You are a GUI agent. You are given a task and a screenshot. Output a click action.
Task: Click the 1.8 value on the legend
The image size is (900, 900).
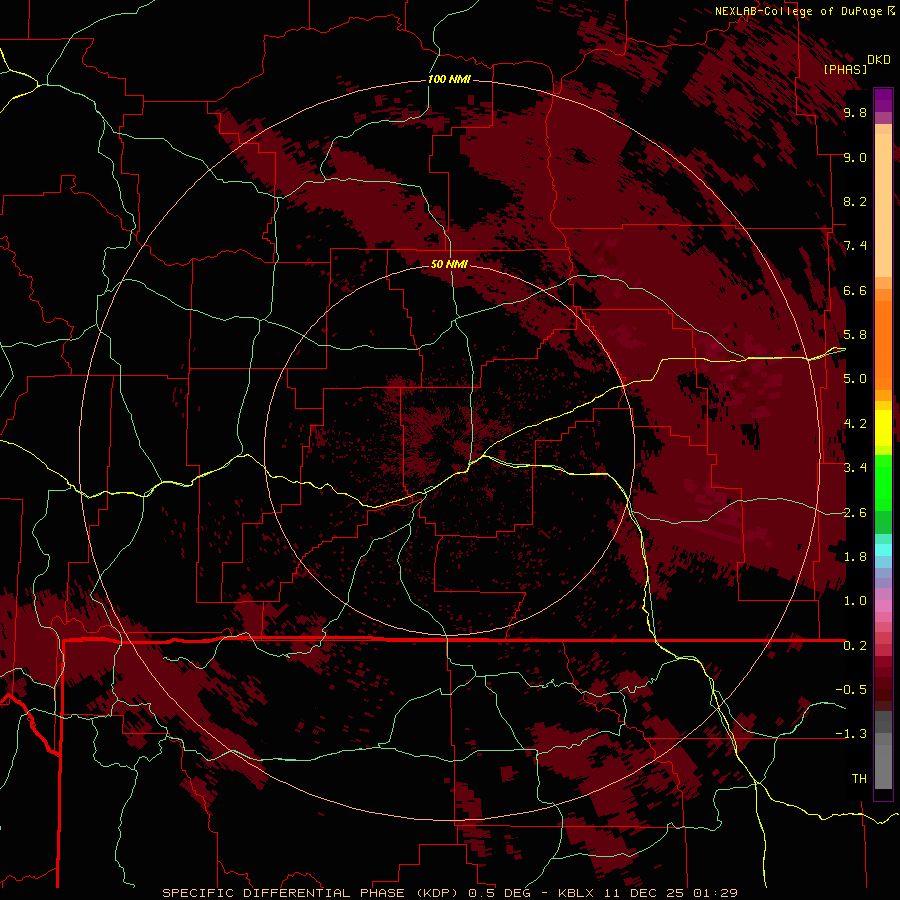click(855, 557)
